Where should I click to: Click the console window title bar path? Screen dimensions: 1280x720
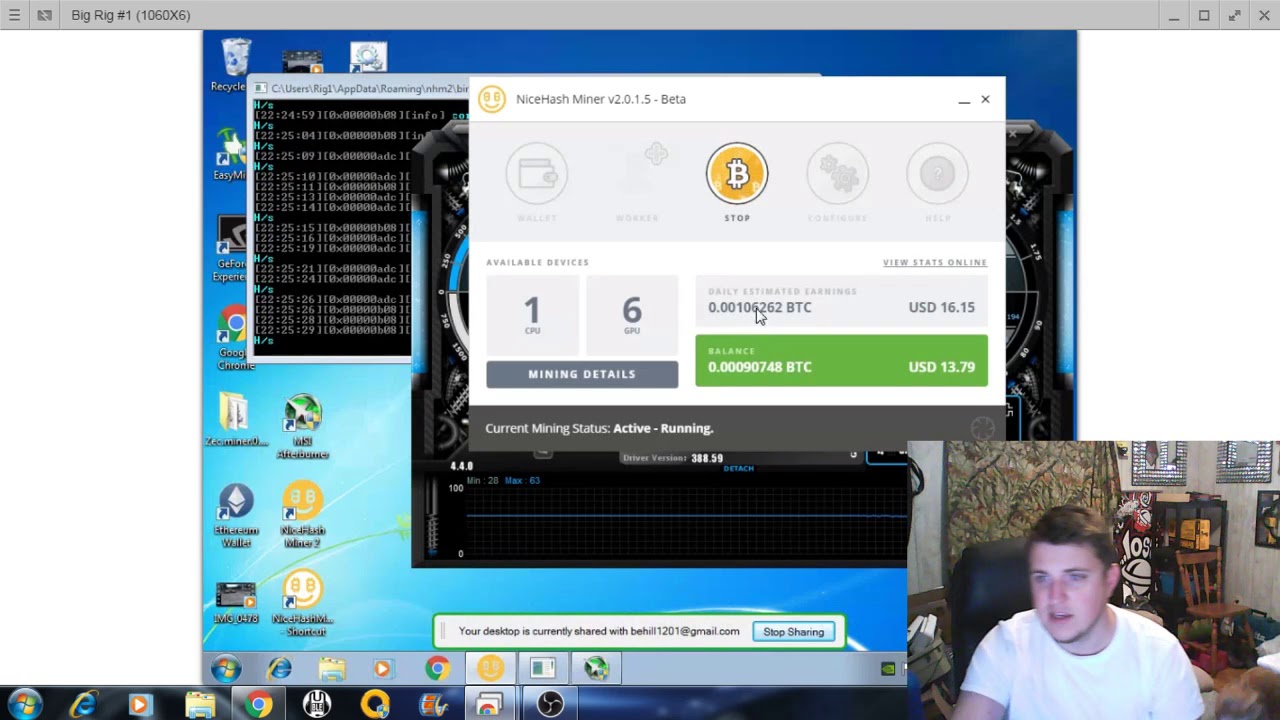tap(369, 88)
